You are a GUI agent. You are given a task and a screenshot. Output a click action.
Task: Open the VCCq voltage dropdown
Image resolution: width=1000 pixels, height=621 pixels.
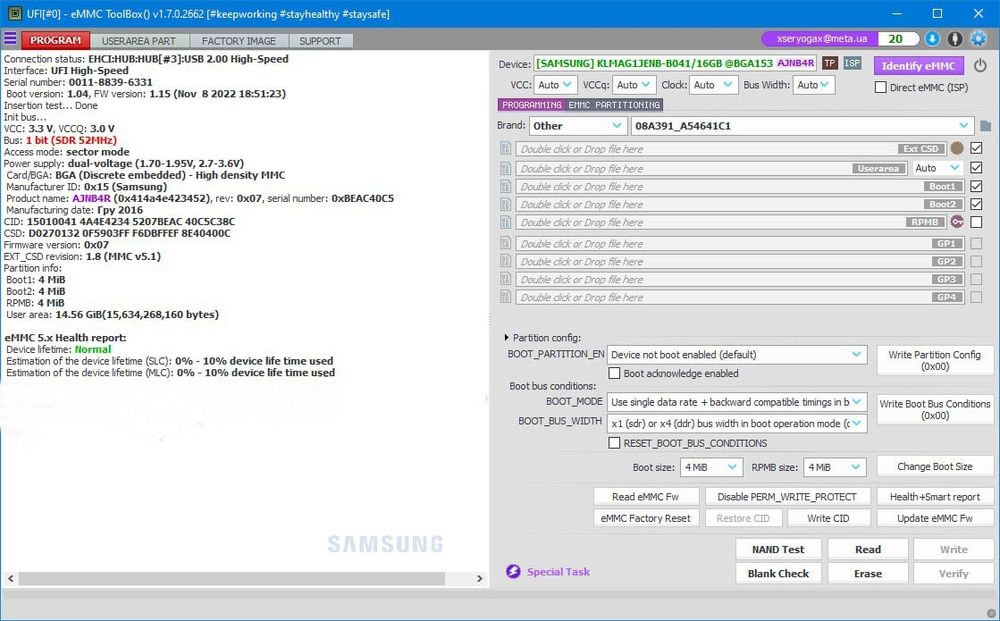coord(634,84)
